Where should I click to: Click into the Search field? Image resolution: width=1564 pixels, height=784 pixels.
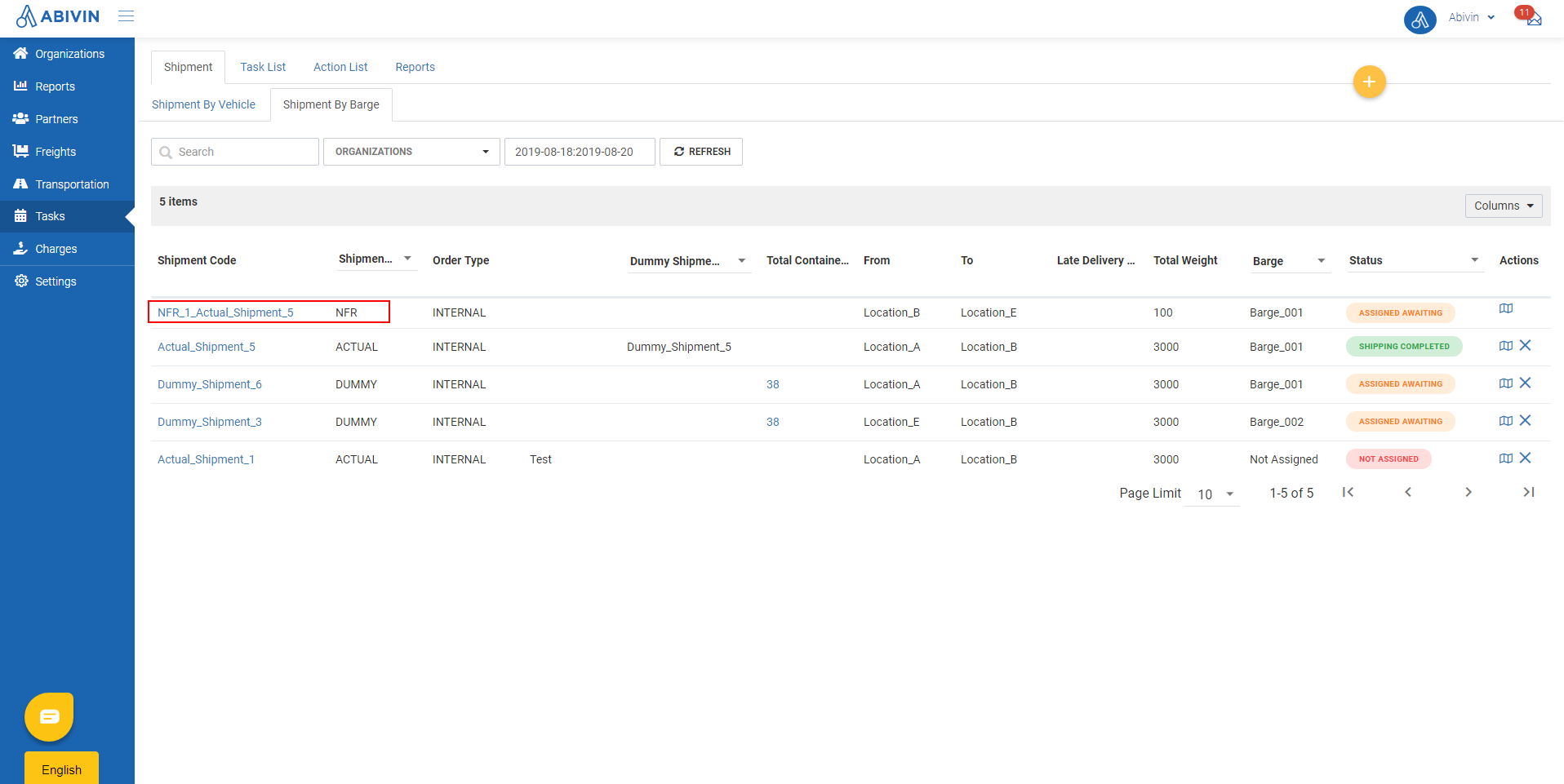[x=235, y=152]
